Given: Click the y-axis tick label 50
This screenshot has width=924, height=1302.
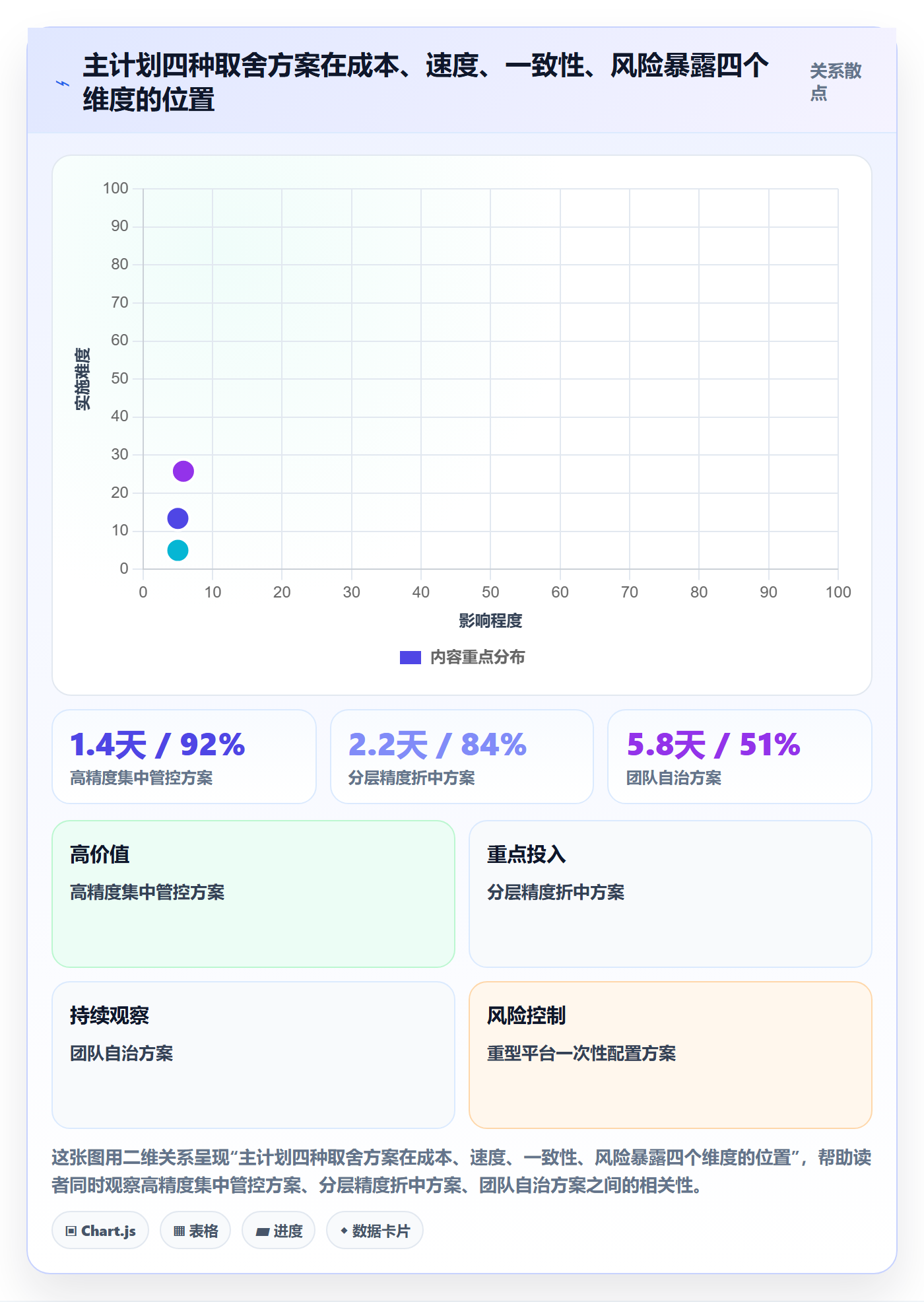Looking at the screenshot, I should coord(119,378).
